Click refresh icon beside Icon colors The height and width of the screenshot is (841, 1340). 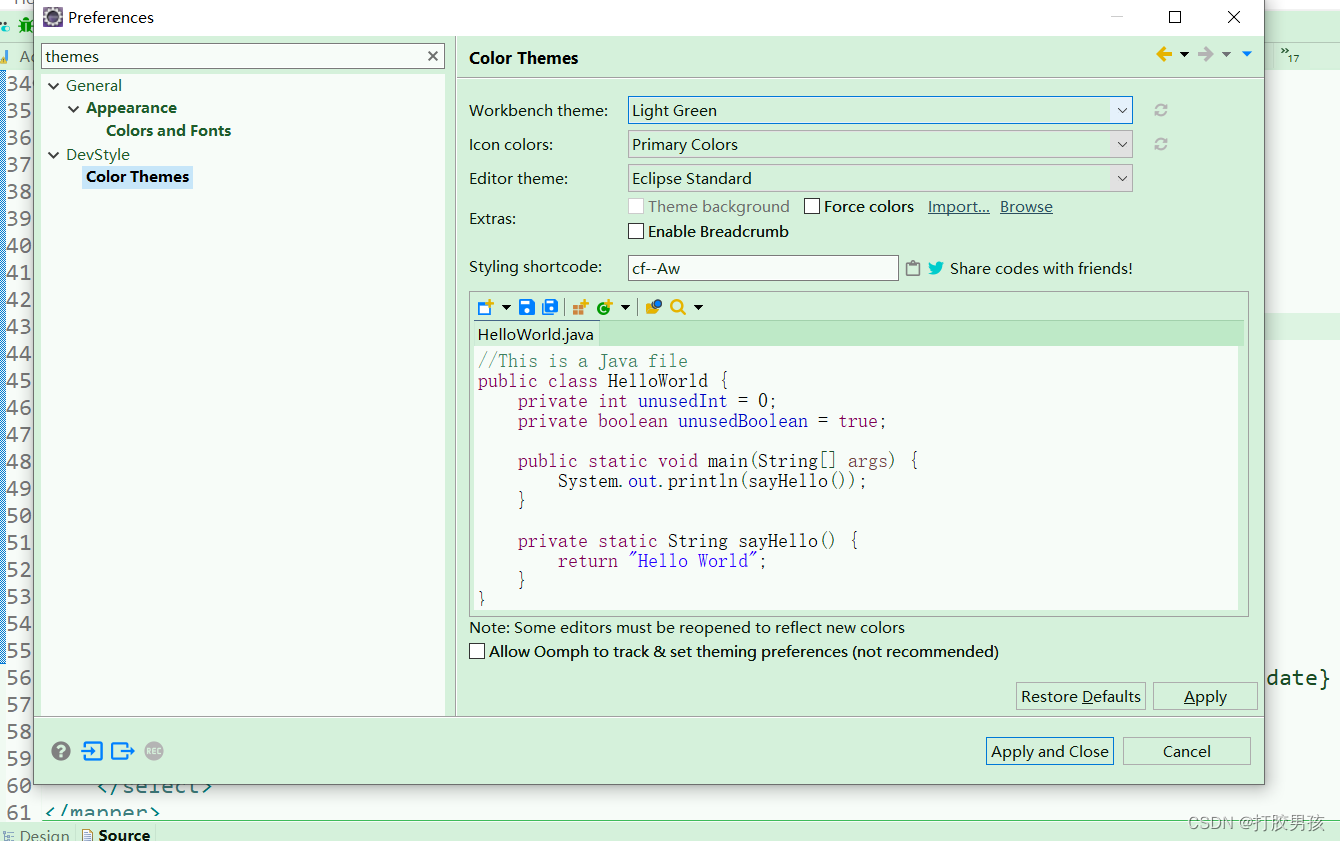coord(1161,144)
